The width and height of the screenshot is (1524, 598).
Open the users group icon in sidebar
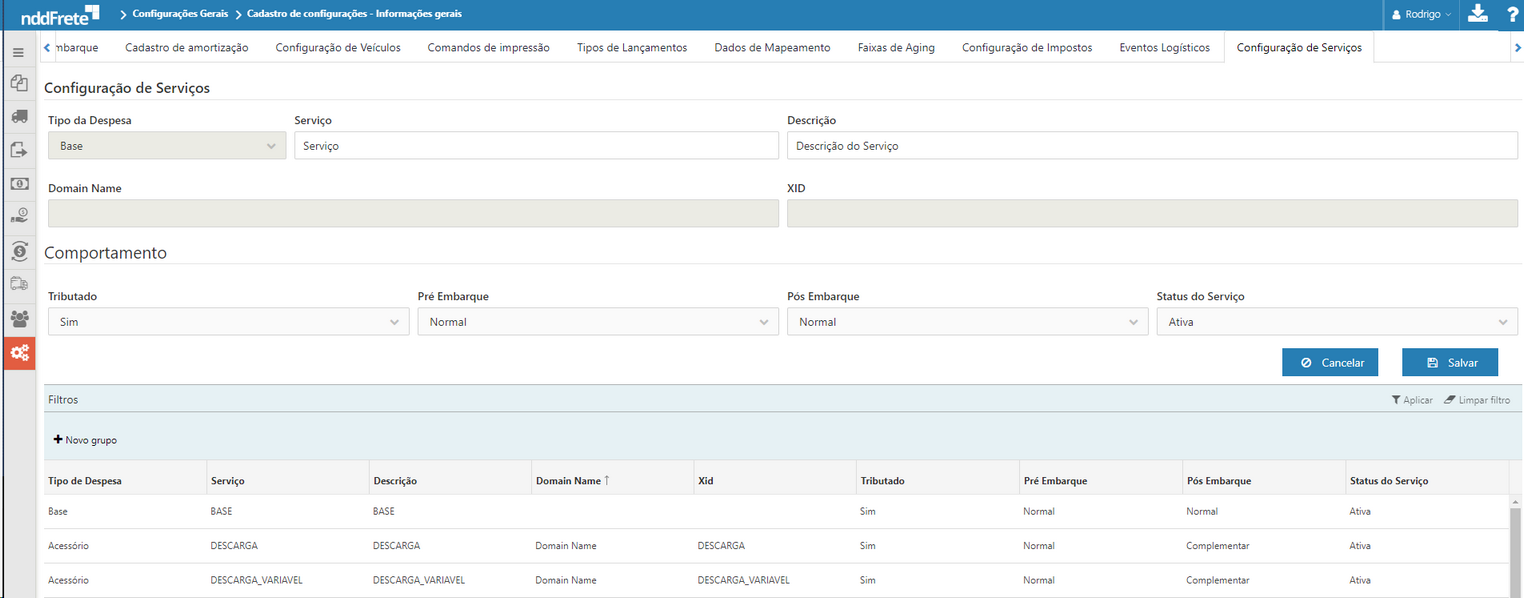coord(19,319)
